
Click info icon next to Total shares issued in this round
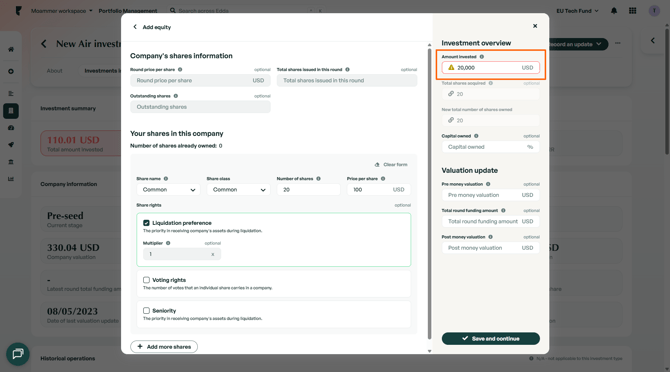coord(347,70)
